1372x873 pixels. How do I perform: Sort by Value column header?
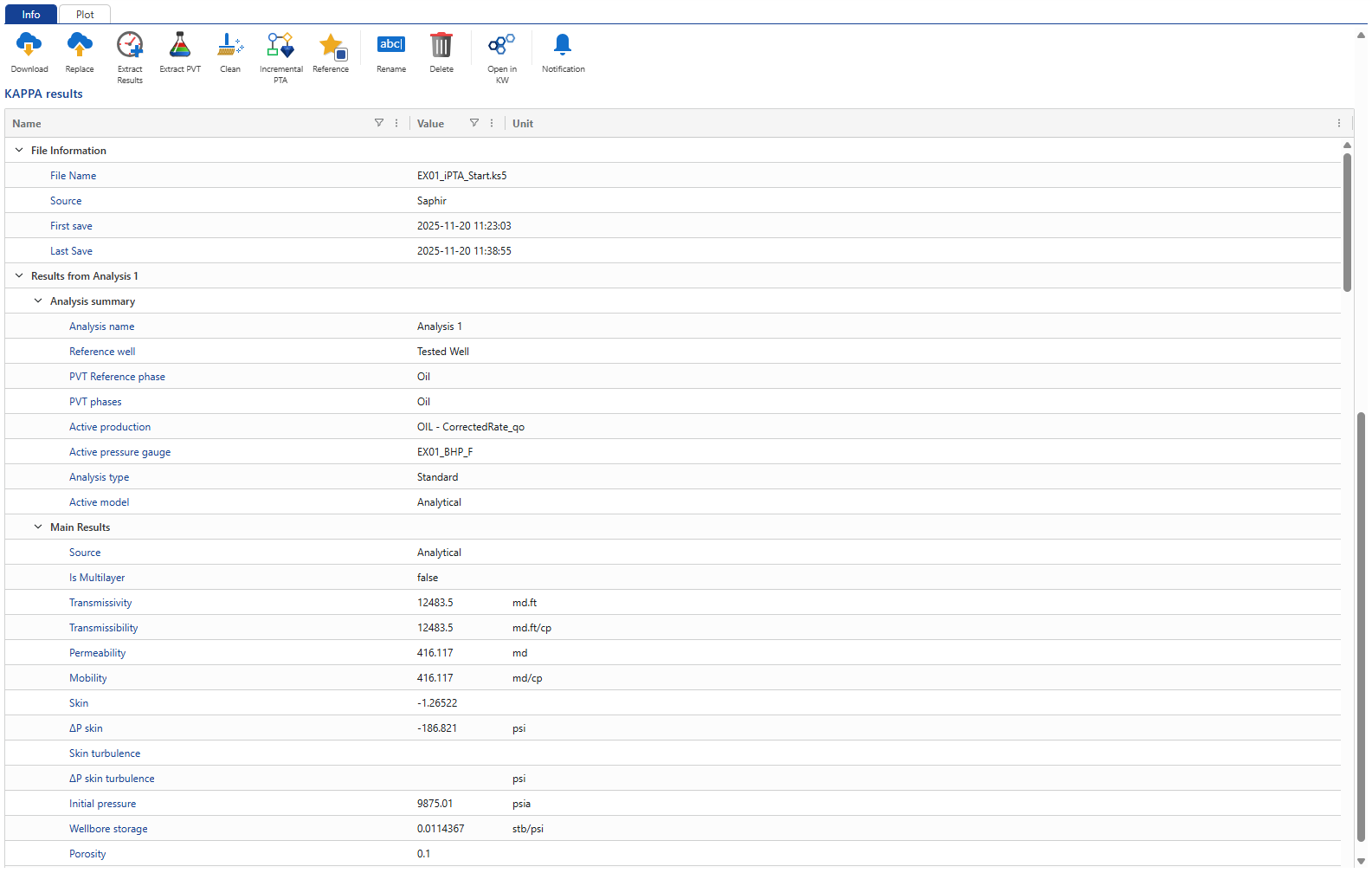point(430,124)
